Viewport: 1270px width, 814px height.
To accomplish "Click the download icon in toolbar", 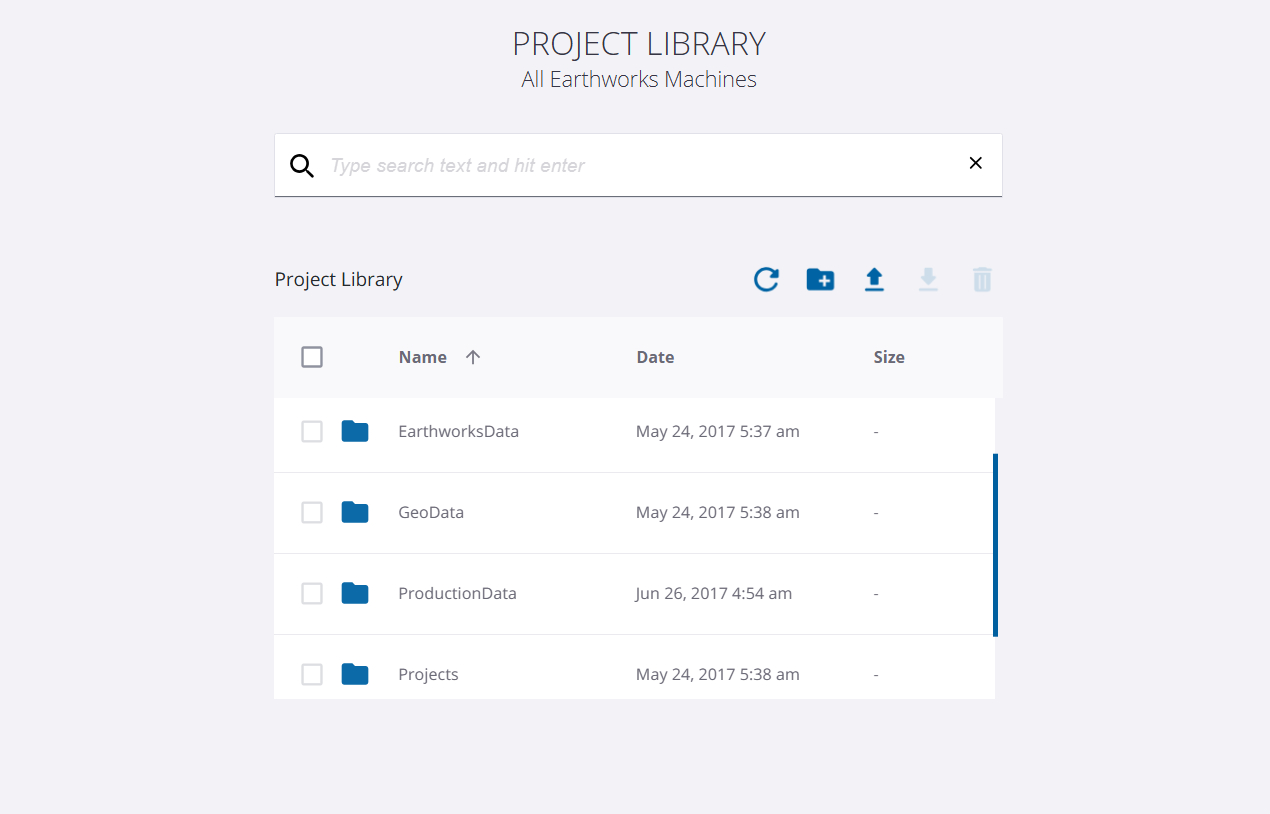I will coord(928,280).
